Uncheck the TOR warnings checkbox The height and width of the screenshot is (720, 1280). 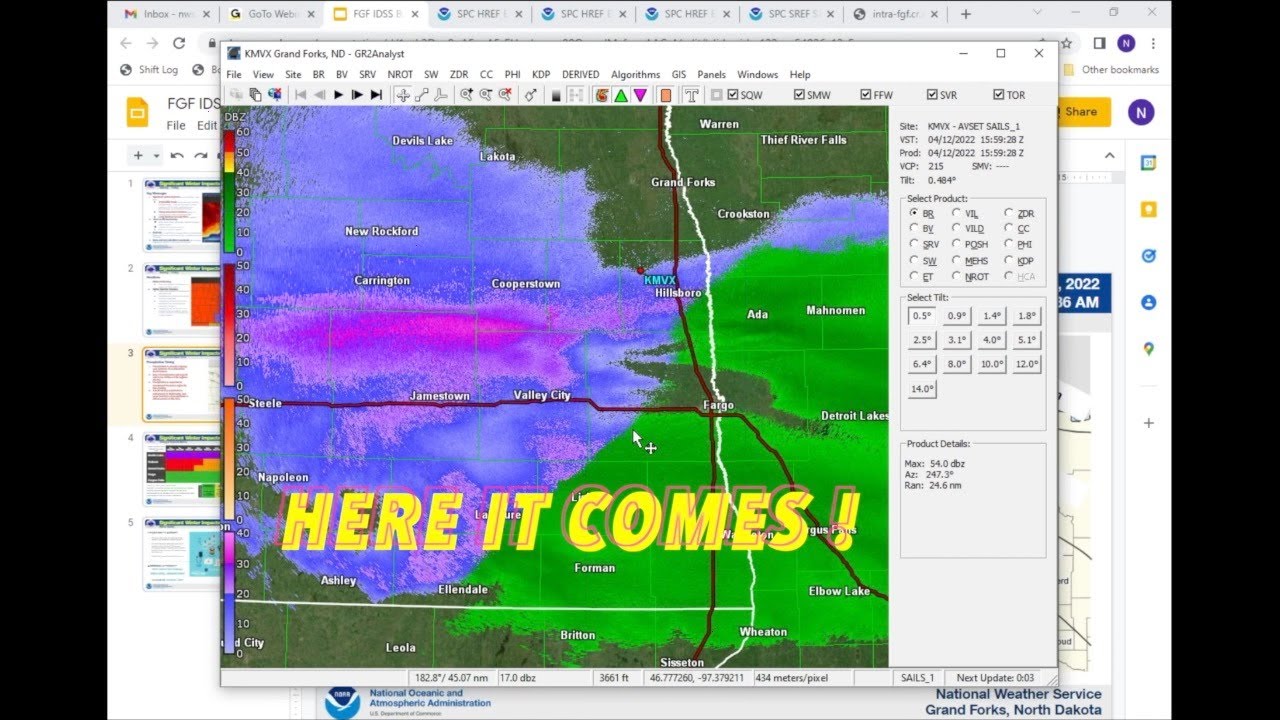pos(999,95)
